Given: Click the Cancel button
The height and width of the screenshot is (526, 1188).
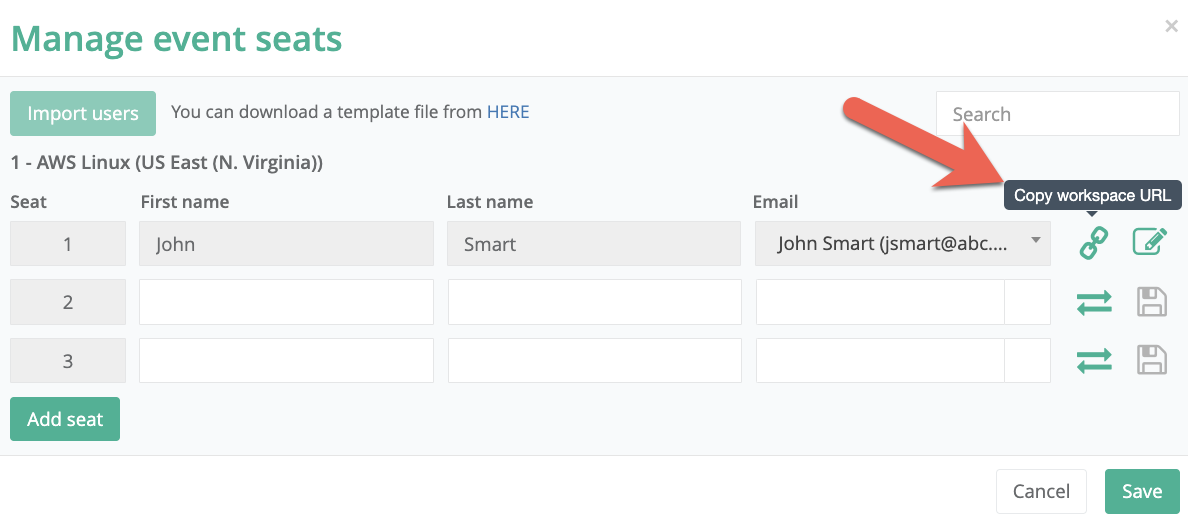Looking at the screenshot, I should tap(1041, 491).
